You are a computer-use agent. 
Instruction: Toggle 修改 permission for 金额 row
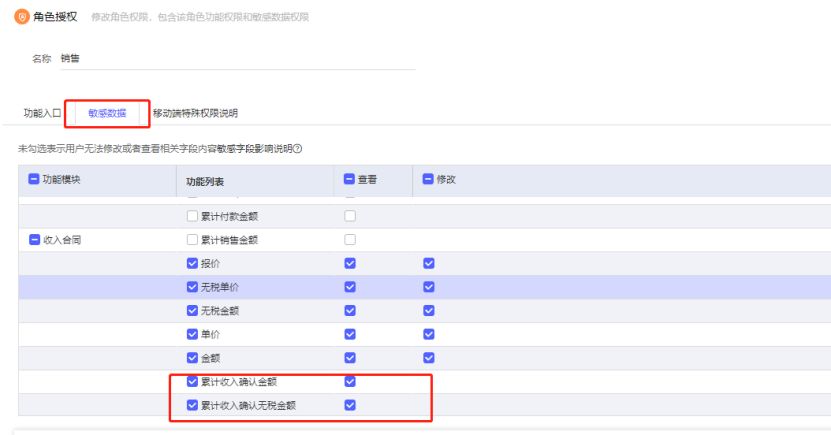click(429, 358)
